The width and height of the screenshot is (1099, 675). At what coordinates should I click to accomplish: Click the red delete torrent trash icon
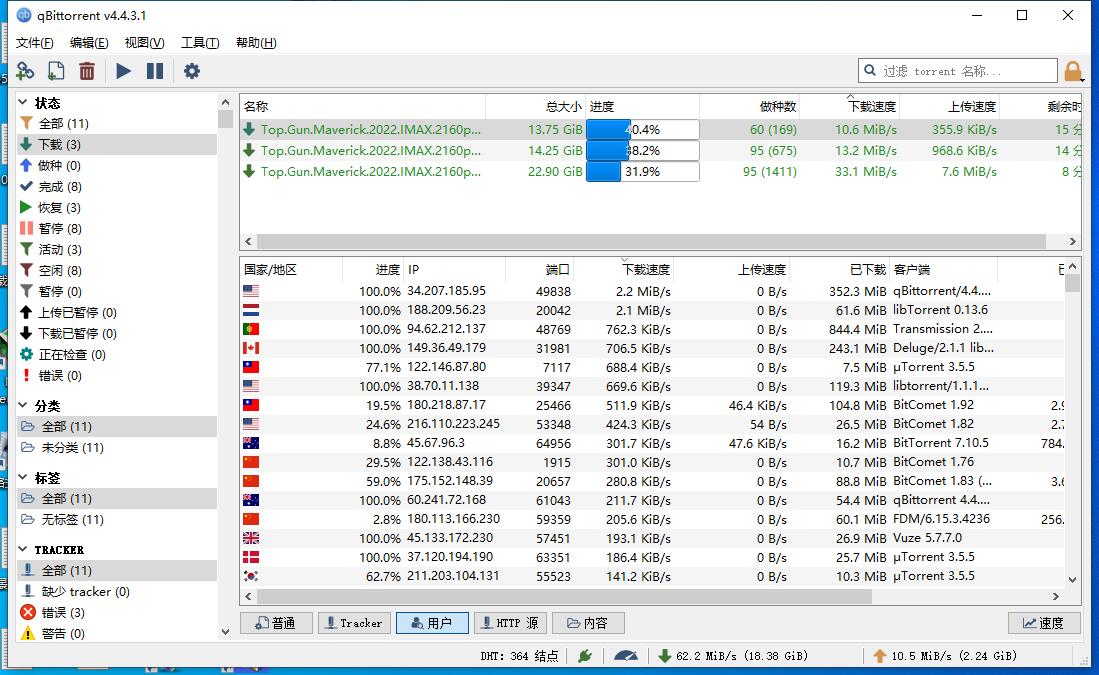coord(87,71)
